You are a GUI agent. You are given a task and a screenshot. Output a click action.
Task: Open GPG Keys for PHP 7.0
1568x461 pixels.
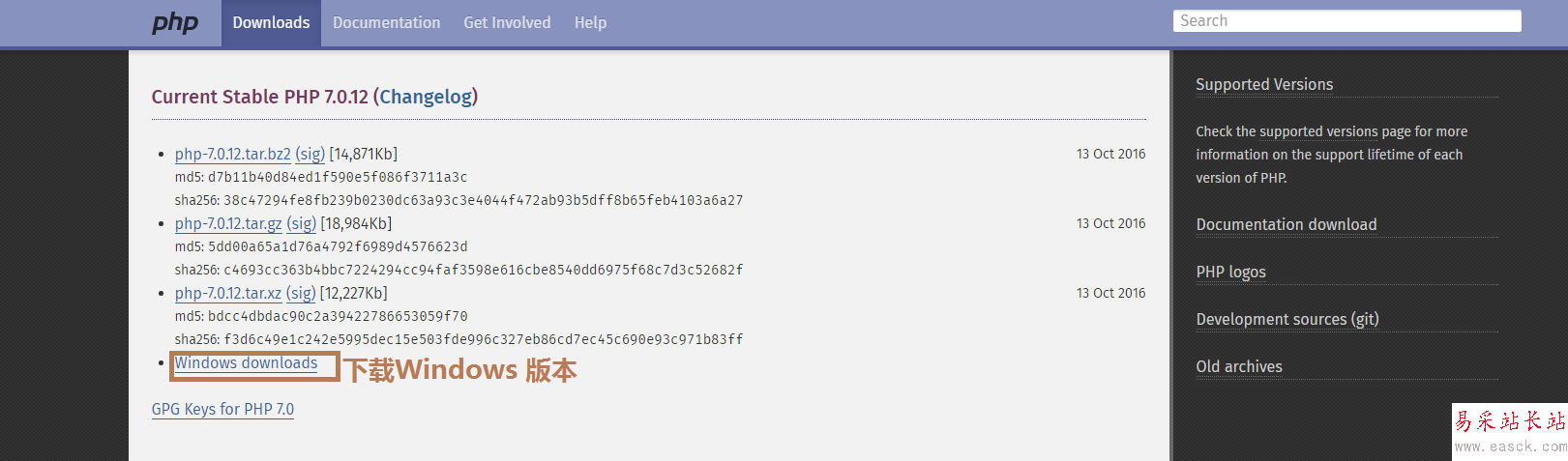(222, 409)
